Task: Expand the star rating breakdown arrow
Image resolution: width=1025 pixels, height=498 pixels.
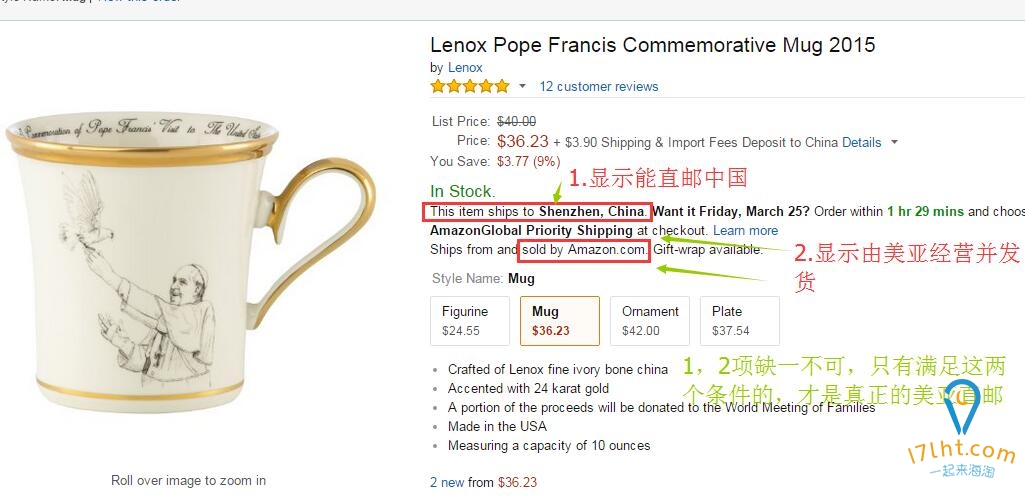Action: (x=522, y=87)
